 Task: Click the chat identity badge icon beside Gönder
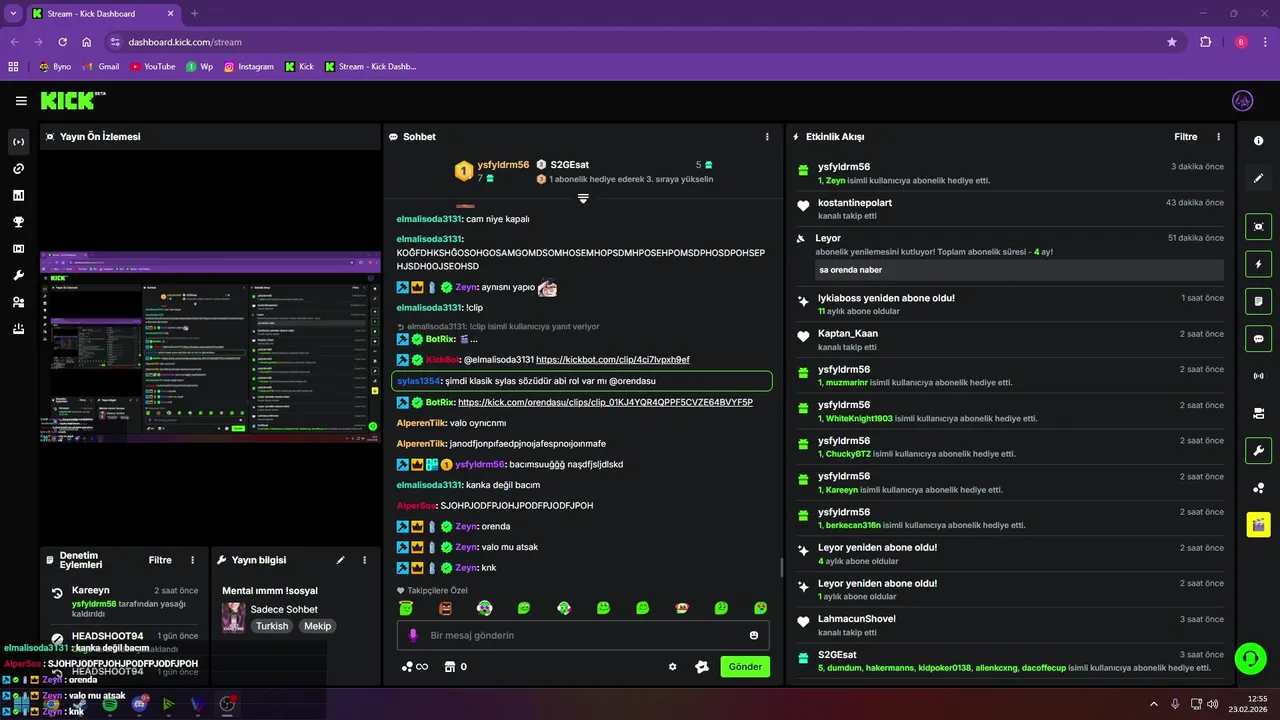(702, 667)
